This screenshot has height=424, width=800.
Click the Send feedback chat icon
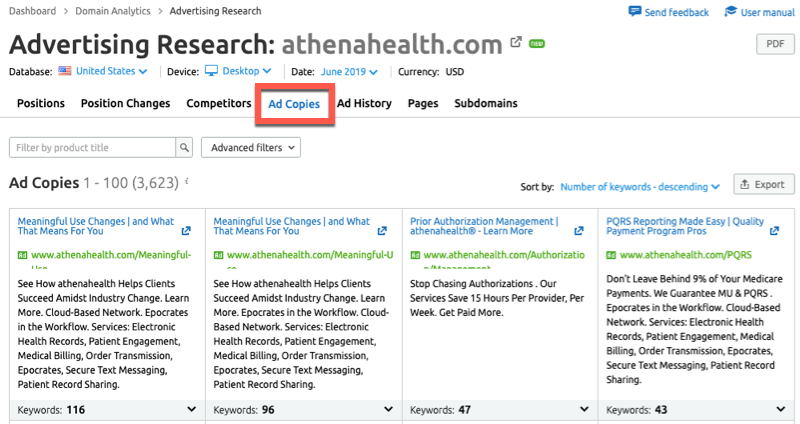coord(635,12)
